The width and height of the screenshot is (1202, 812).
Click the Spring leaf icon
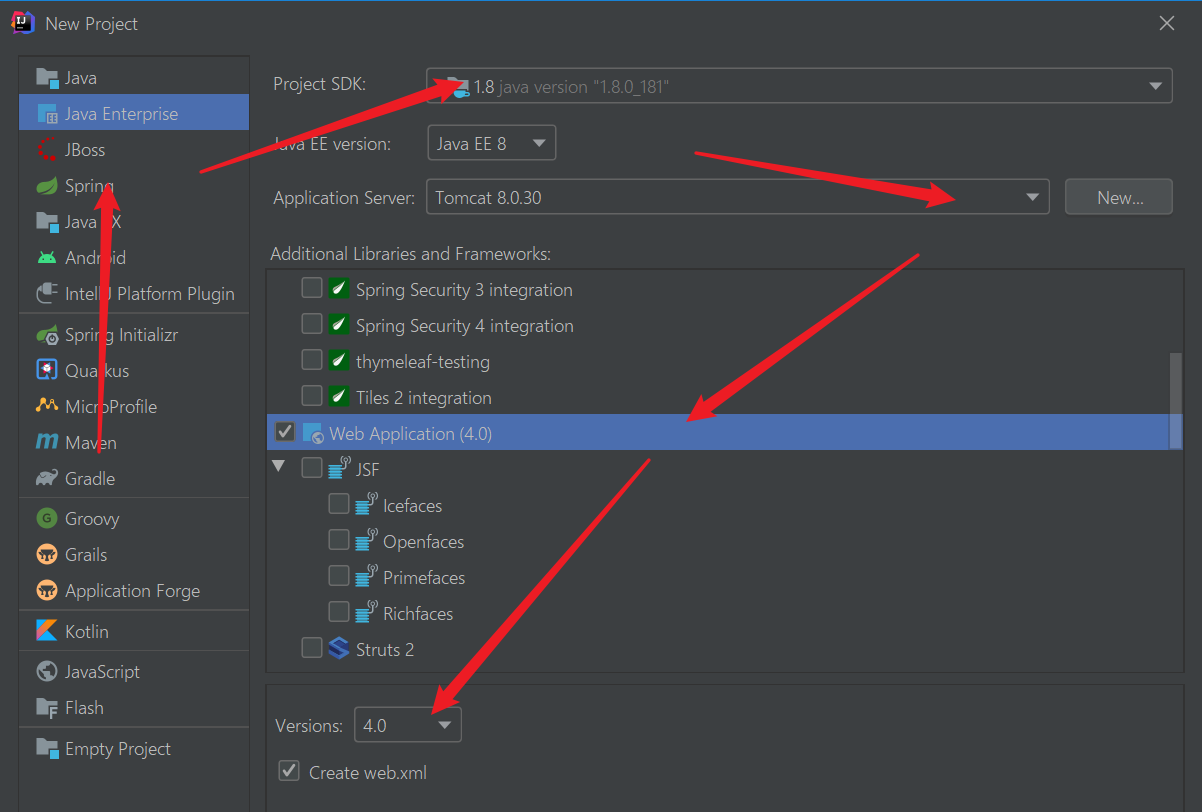tap(47, 185)
